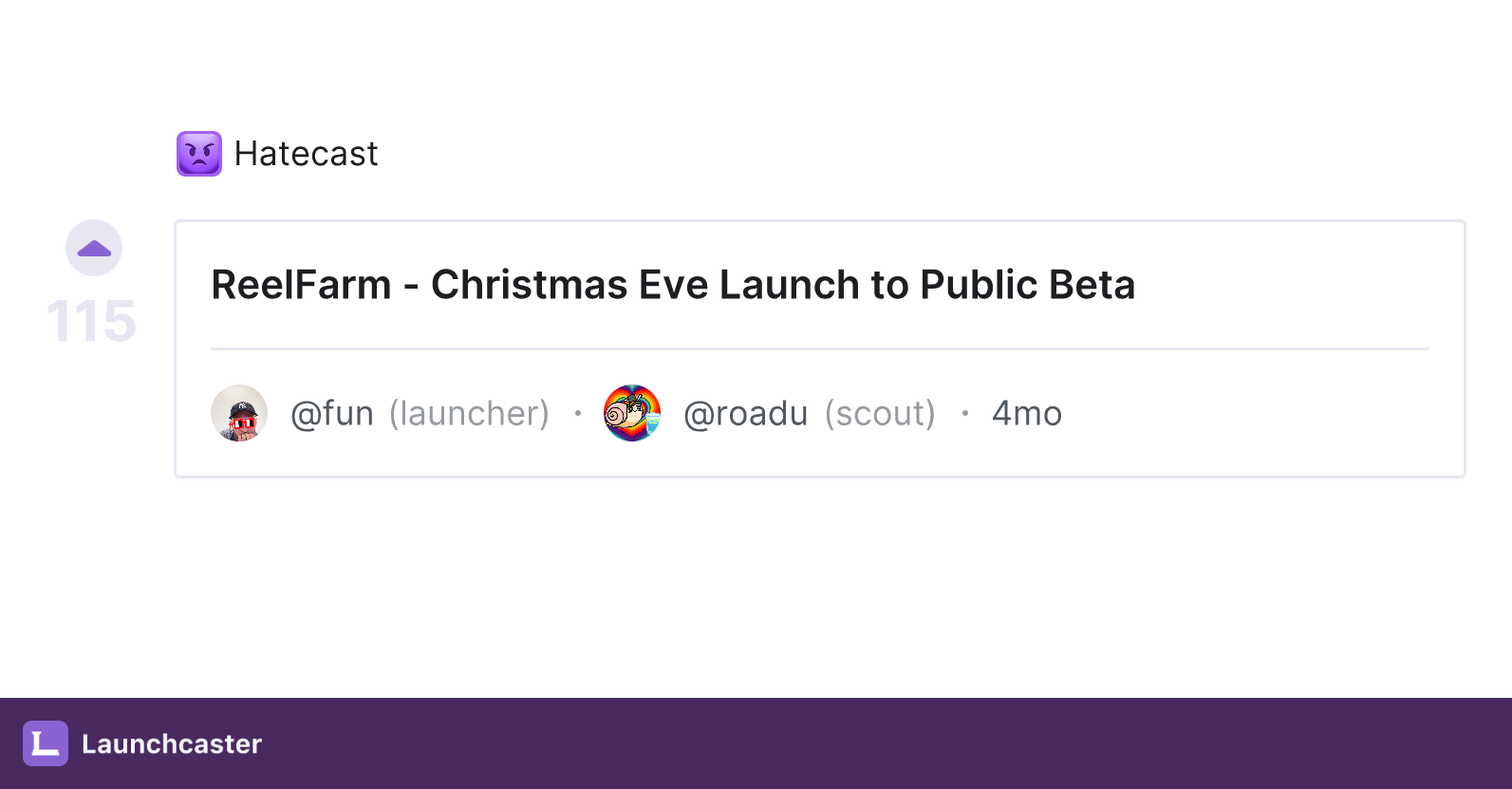Image resolution: width=1512 pixels, height=789 pixels.
Task: Click the divider line under post title
Action: click(820, 348)
